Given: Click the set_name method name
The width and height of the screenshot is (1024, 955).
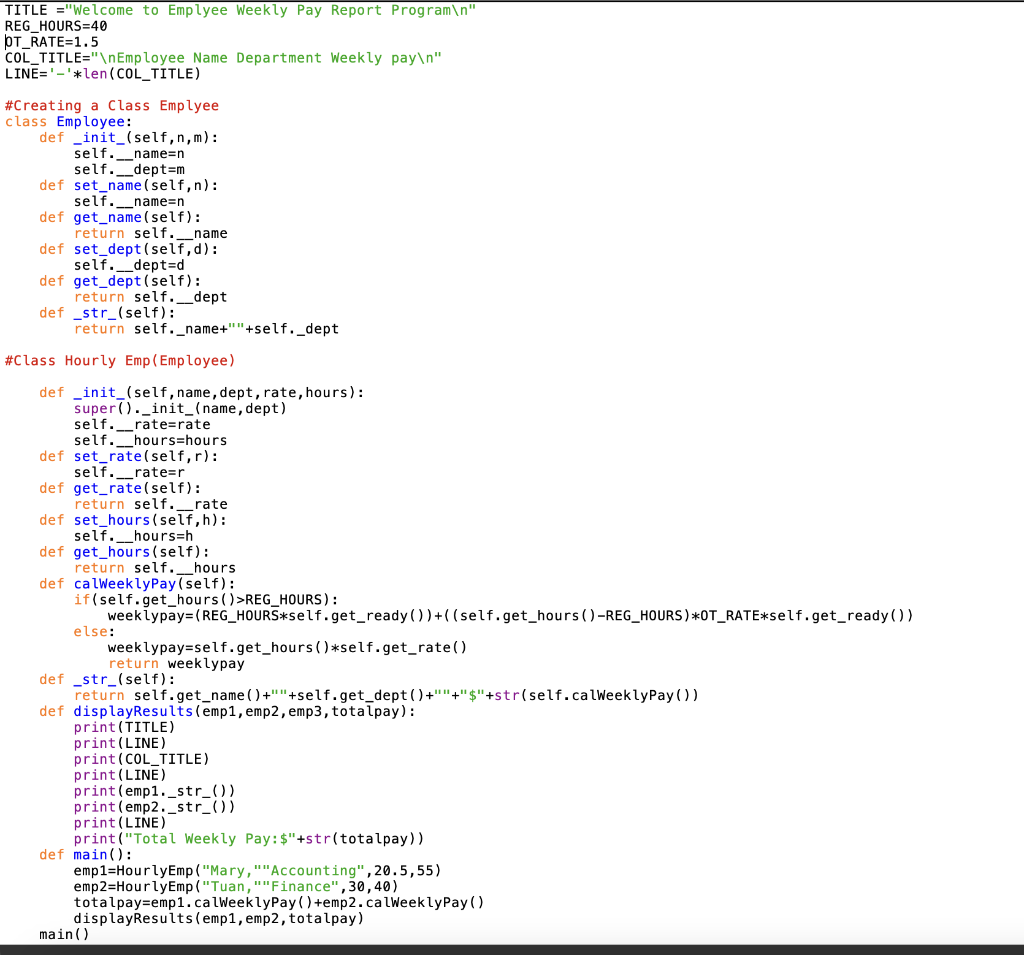Looking at the screenshot, I should click(107, 185).
